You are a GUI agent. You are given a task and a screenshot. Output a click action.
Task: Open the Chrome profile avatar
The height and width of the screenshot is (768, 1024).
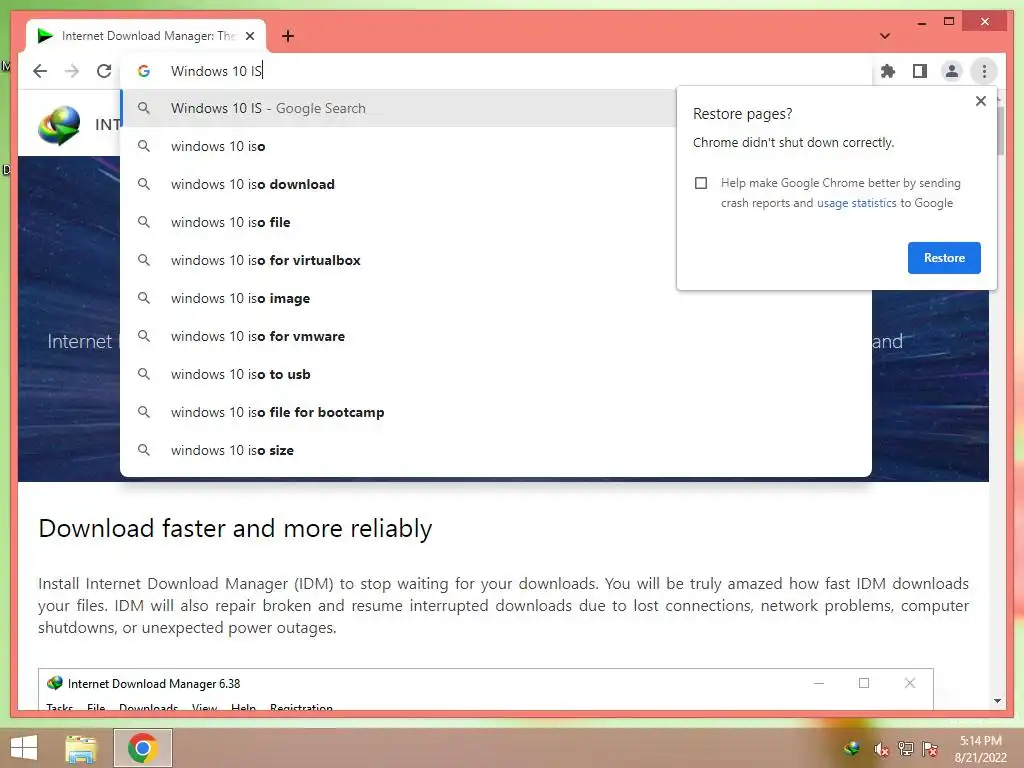tap(952, 71)
